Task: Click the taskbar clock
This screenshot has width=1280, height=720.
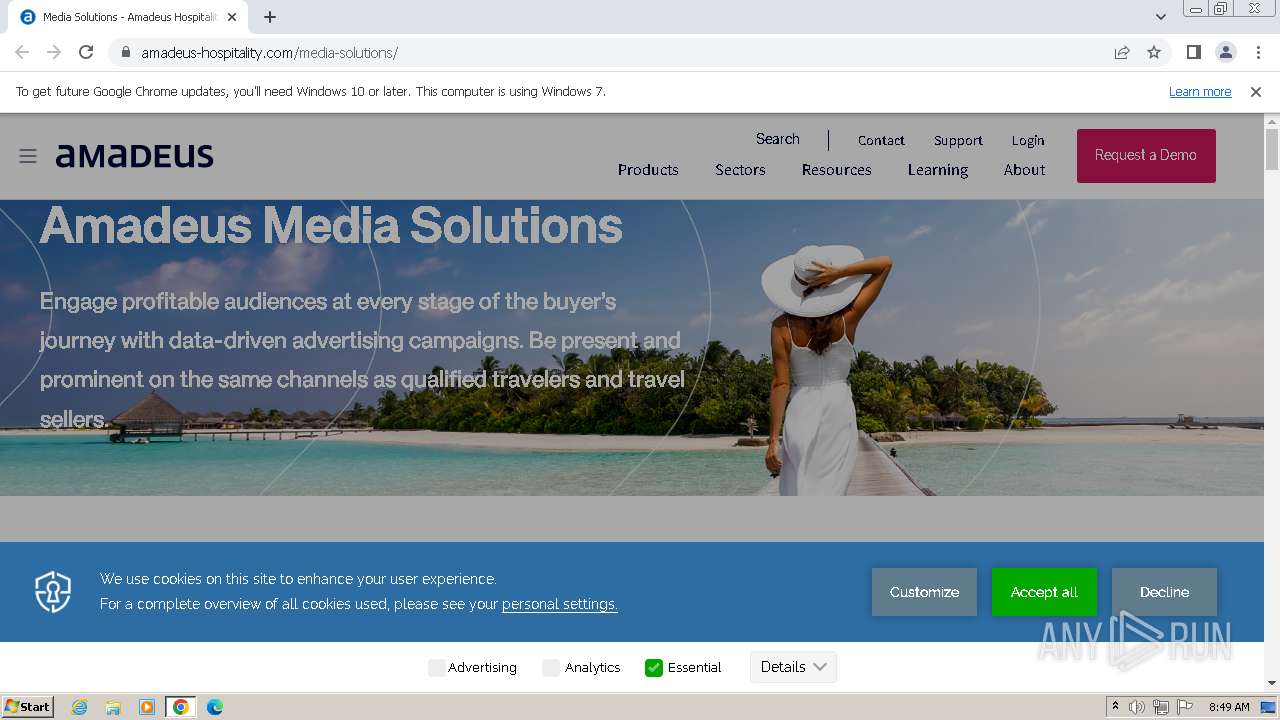Action: coord(1229,707)
